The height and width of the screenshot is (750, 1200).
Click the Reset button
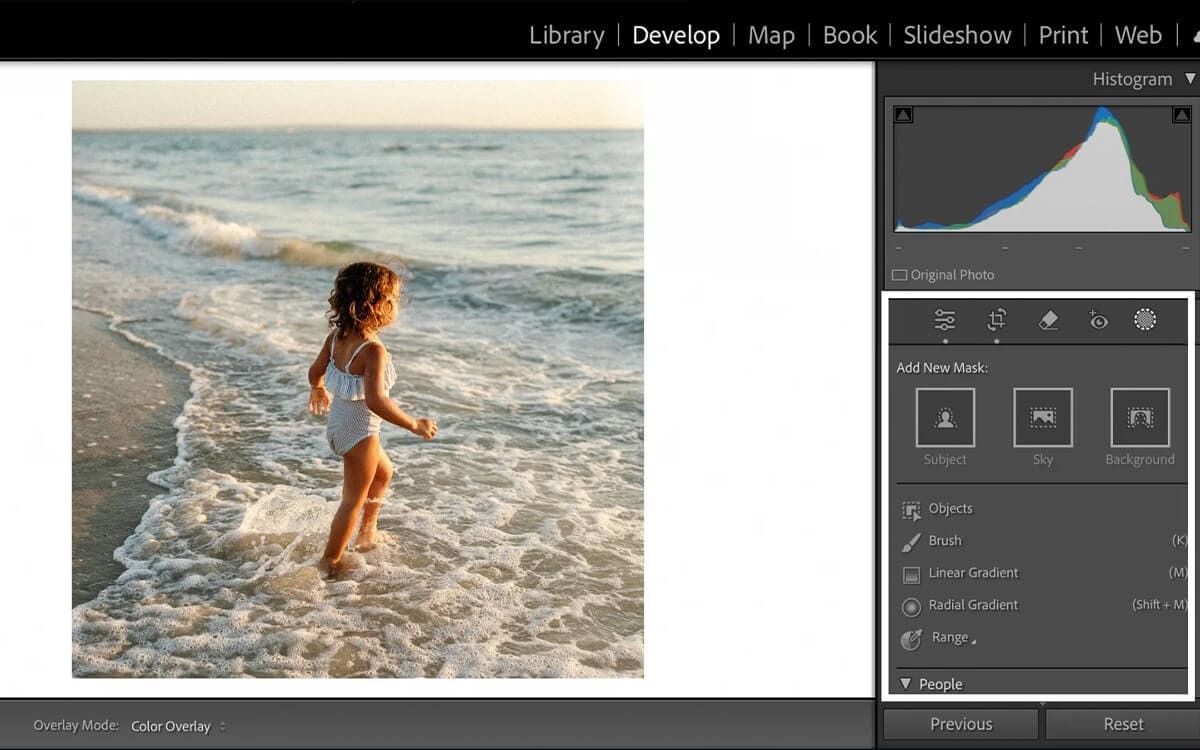(1123, 724)
